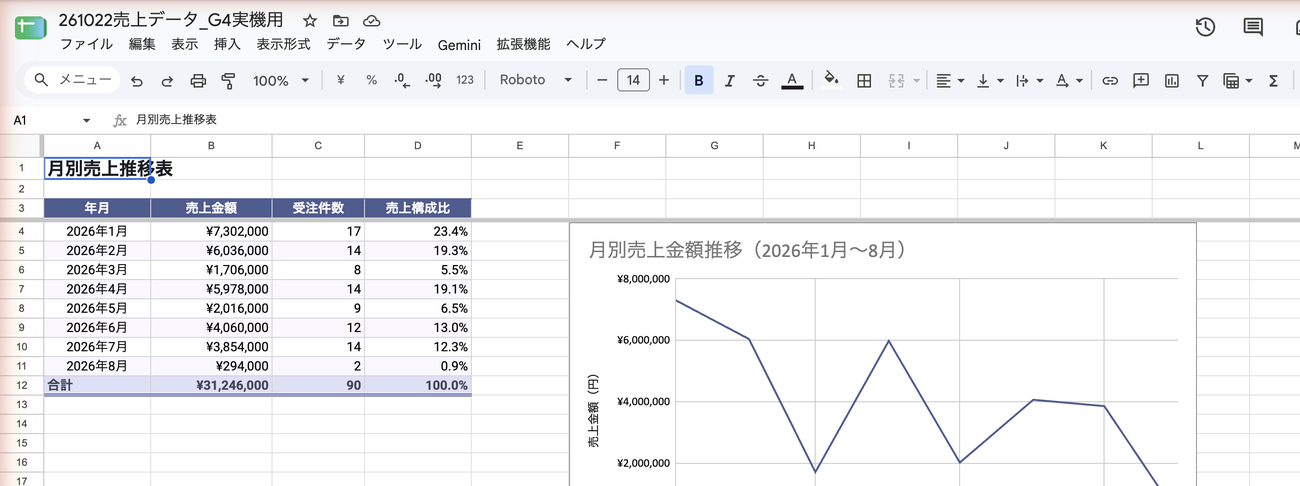Select row header 12
This screenshot has width=1300, height=486.
point(21,385)
